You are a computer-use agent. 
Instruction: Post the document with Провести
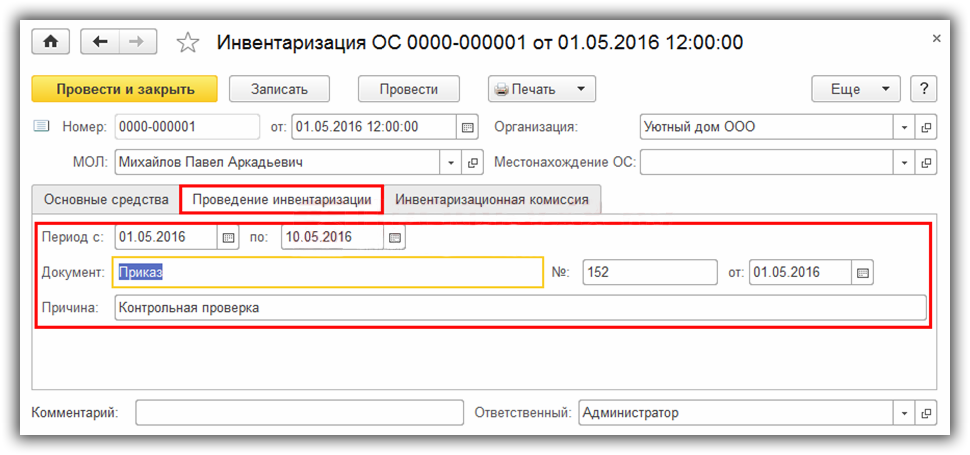pos(408,89)
